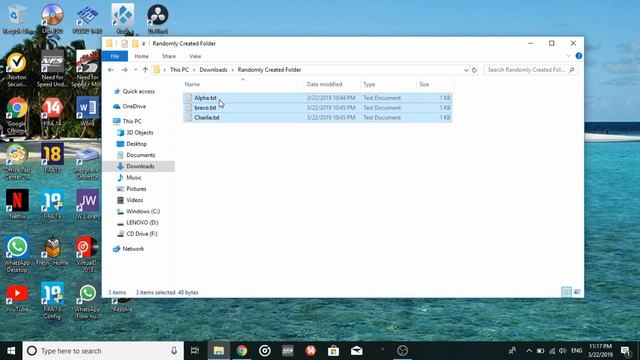Click Cortana microphone icon in search box
Viewport: 640px width, 360px height.
(174, 351)
